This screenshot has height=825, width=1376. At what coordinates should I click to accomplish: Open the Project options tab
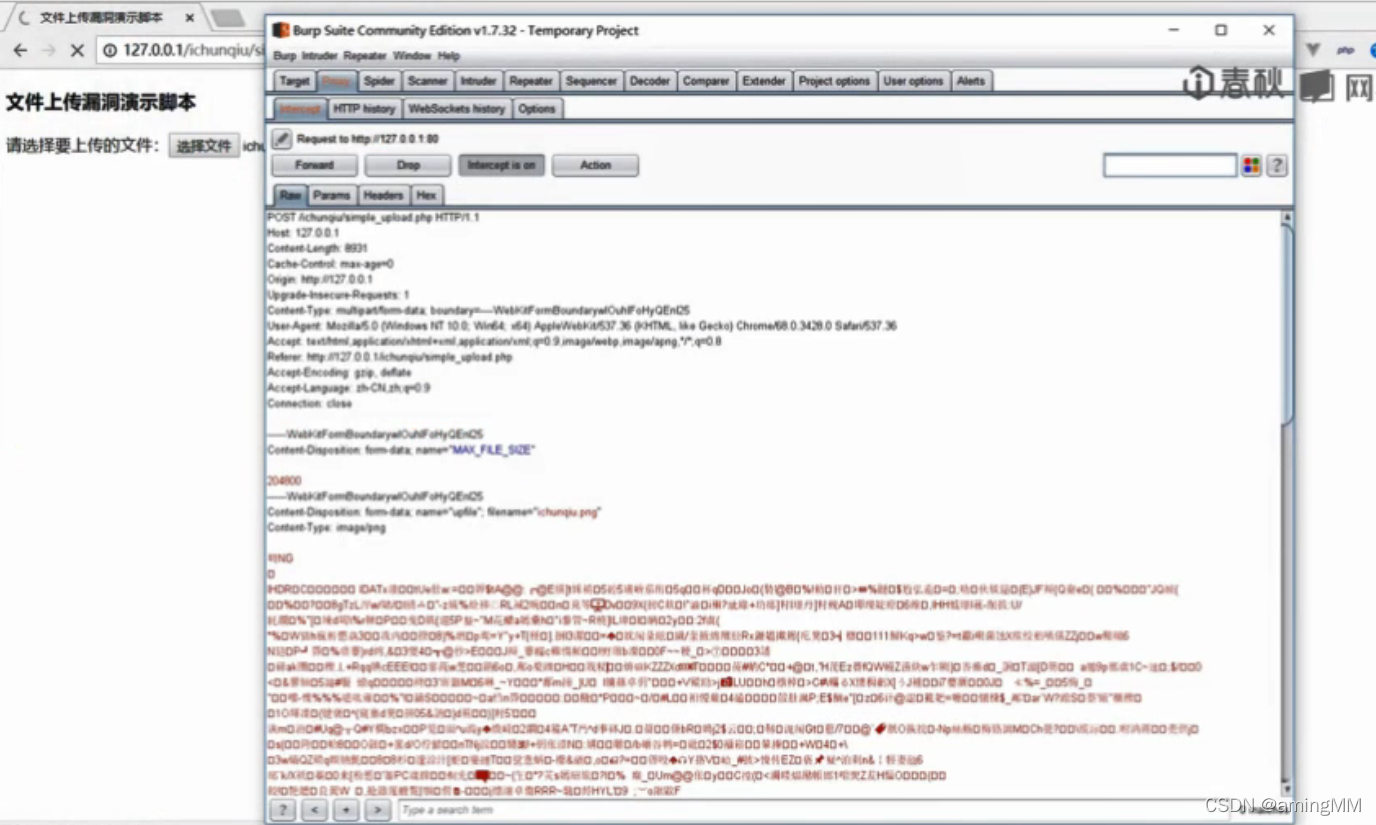pos(834,81)
